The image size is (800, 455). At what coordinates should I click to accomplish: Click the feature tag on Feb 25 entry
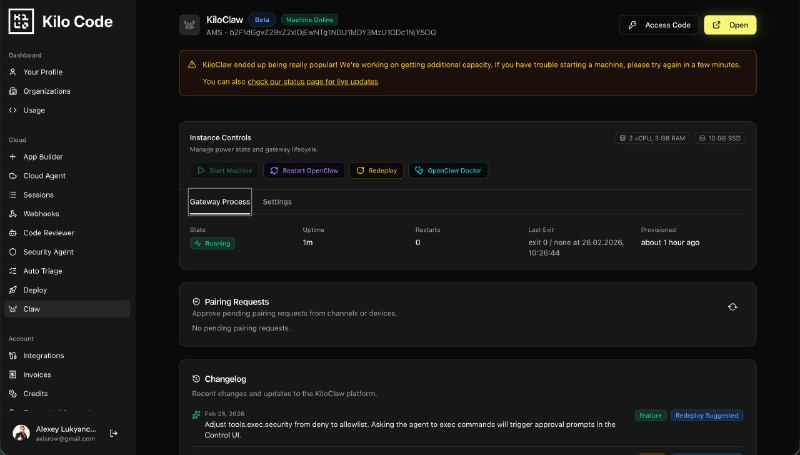651,415
